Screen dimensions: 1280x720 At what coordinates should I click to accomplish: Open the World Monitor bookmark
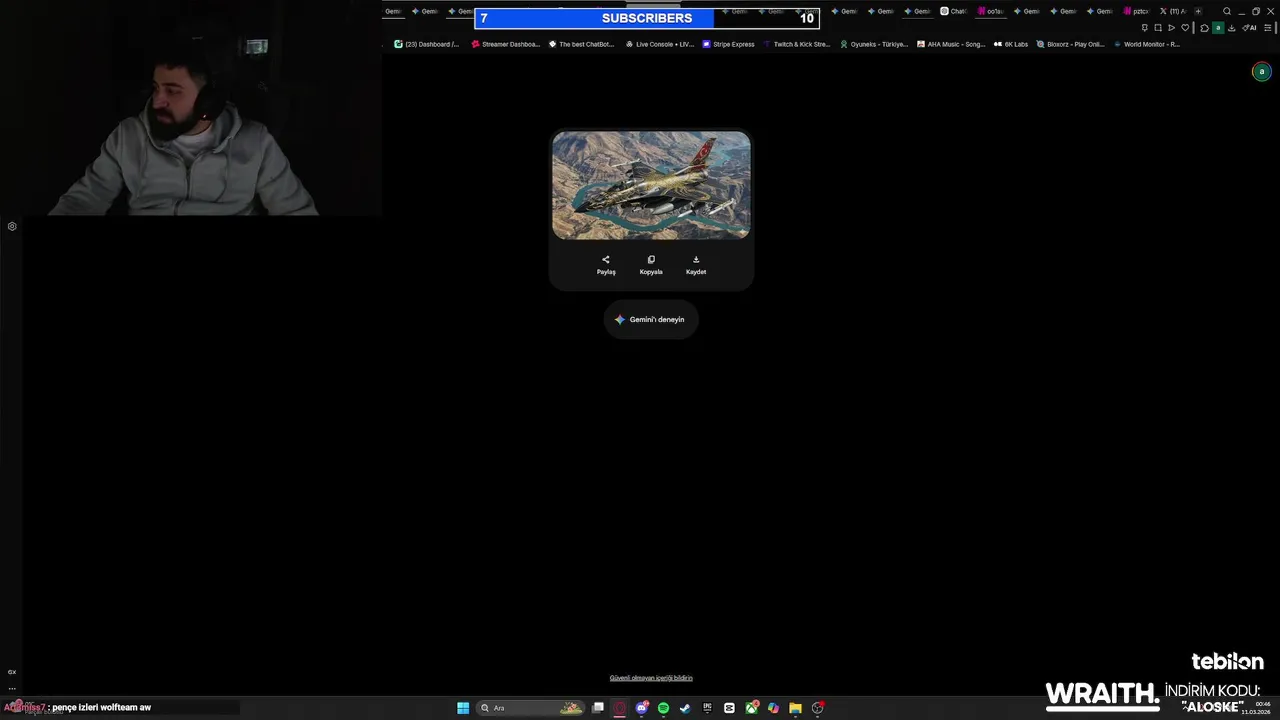pos(1147,44)
